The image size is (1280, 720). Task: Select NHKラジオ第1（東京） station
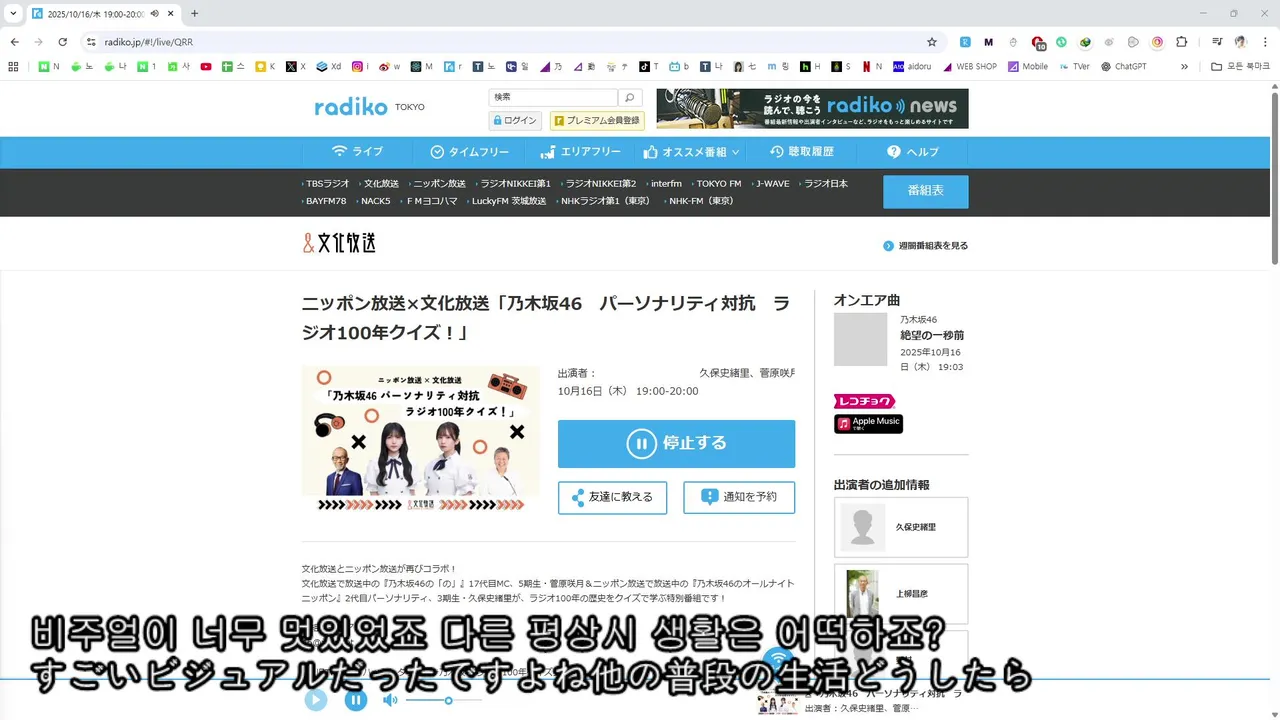click(x=604, y=201)
